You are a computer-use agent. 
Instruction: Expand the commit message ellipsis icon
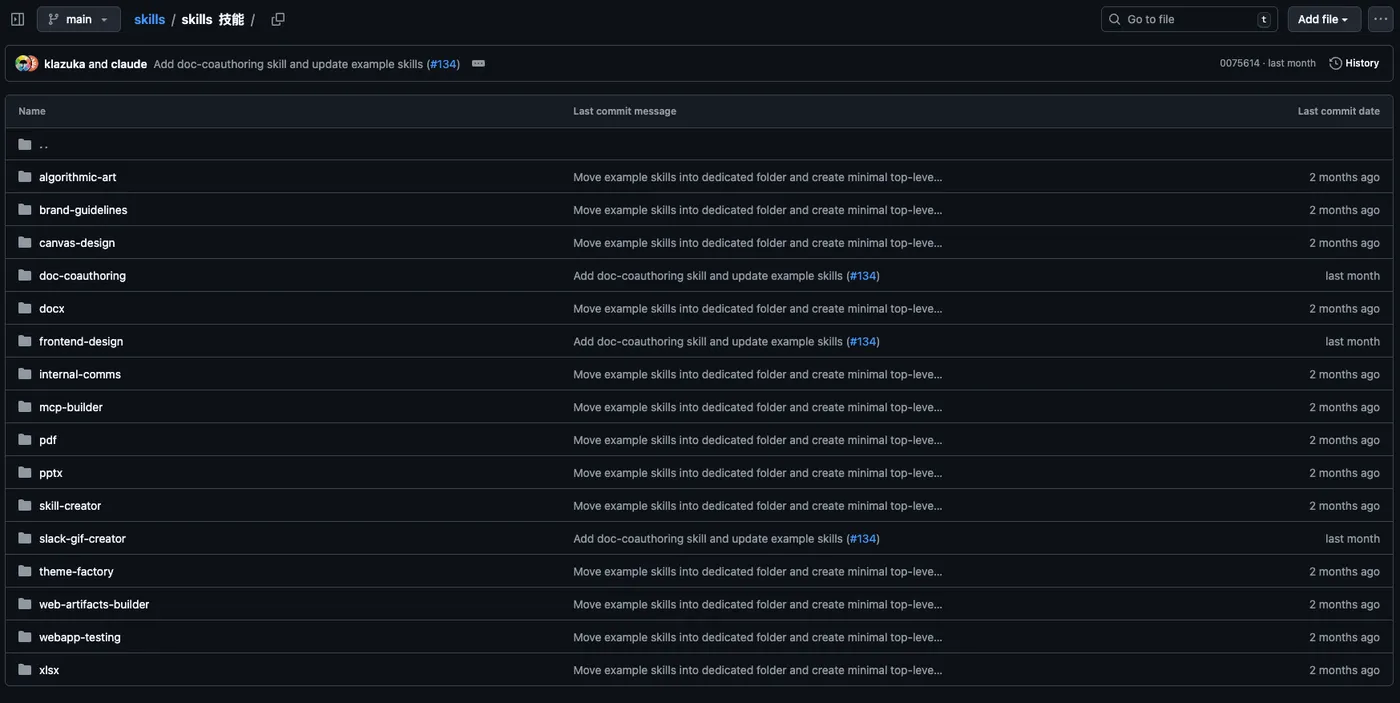[478, 63]
